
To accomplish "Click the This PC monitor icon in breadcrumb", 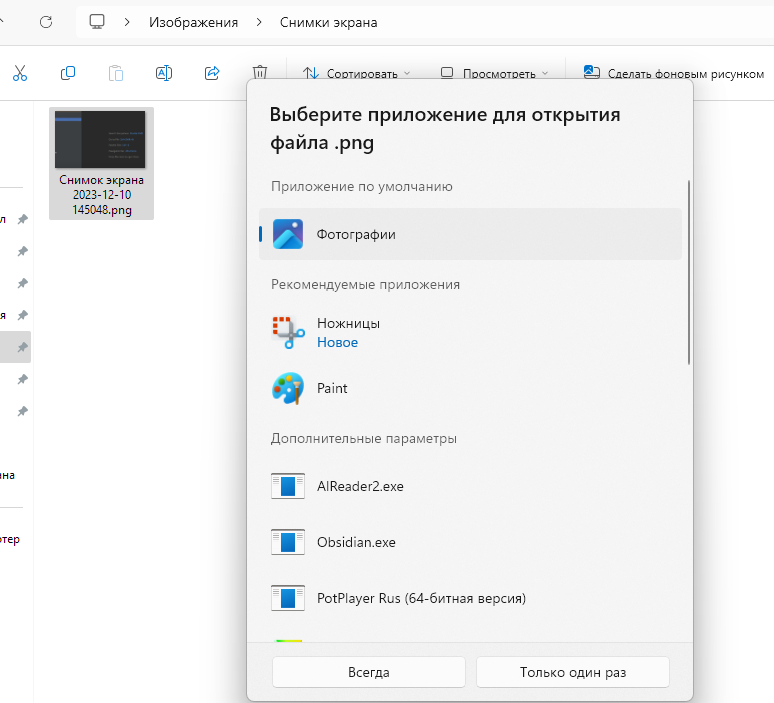I will [97, 22].
